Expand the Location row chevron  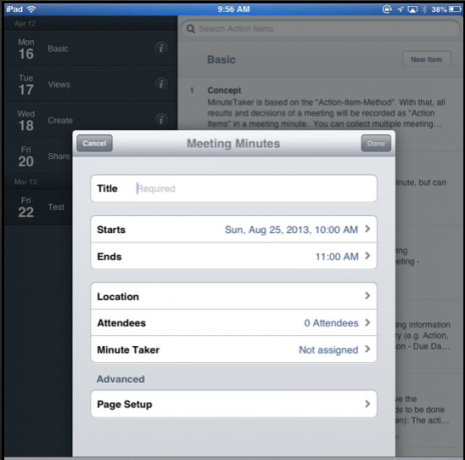(x=367, y=296)
